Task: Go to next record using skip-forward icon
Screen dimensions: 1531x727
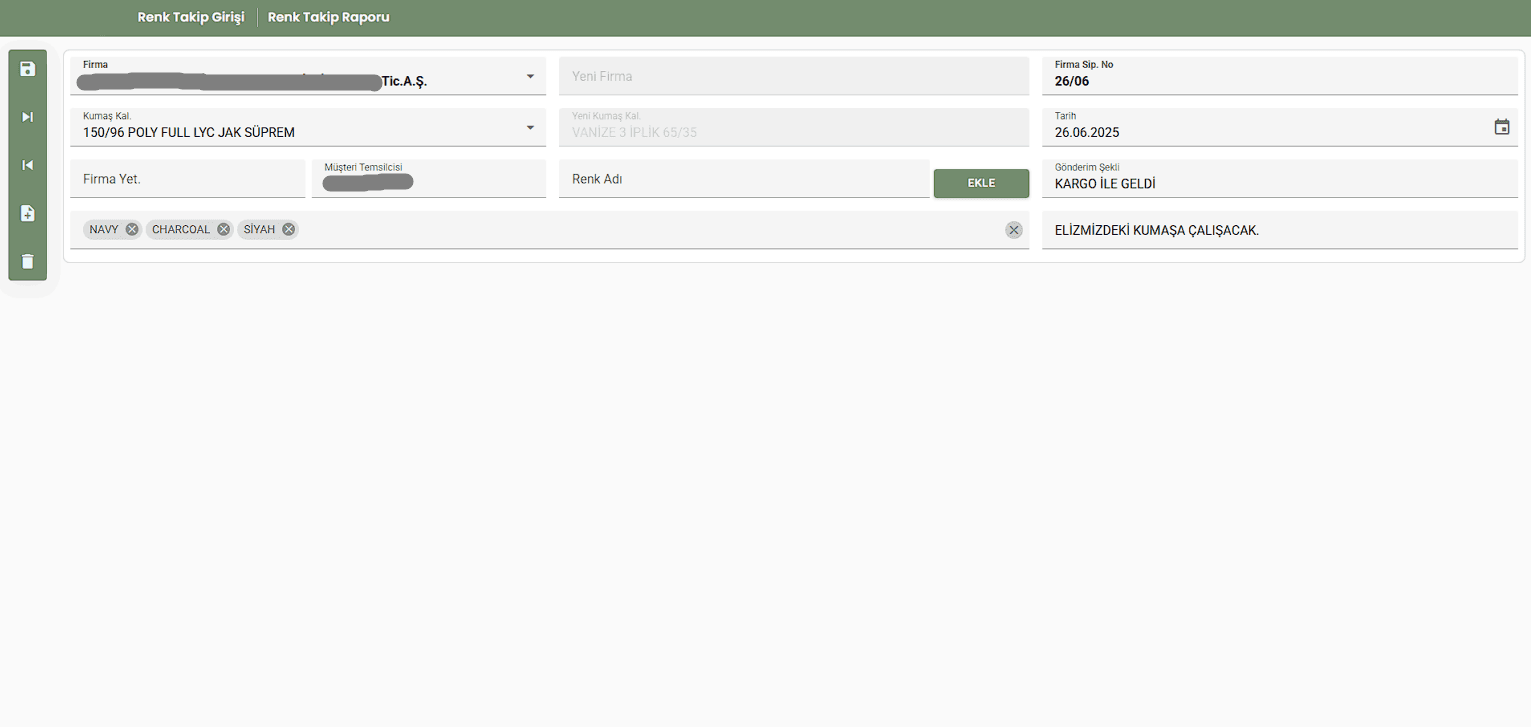Action: point(27,117)
